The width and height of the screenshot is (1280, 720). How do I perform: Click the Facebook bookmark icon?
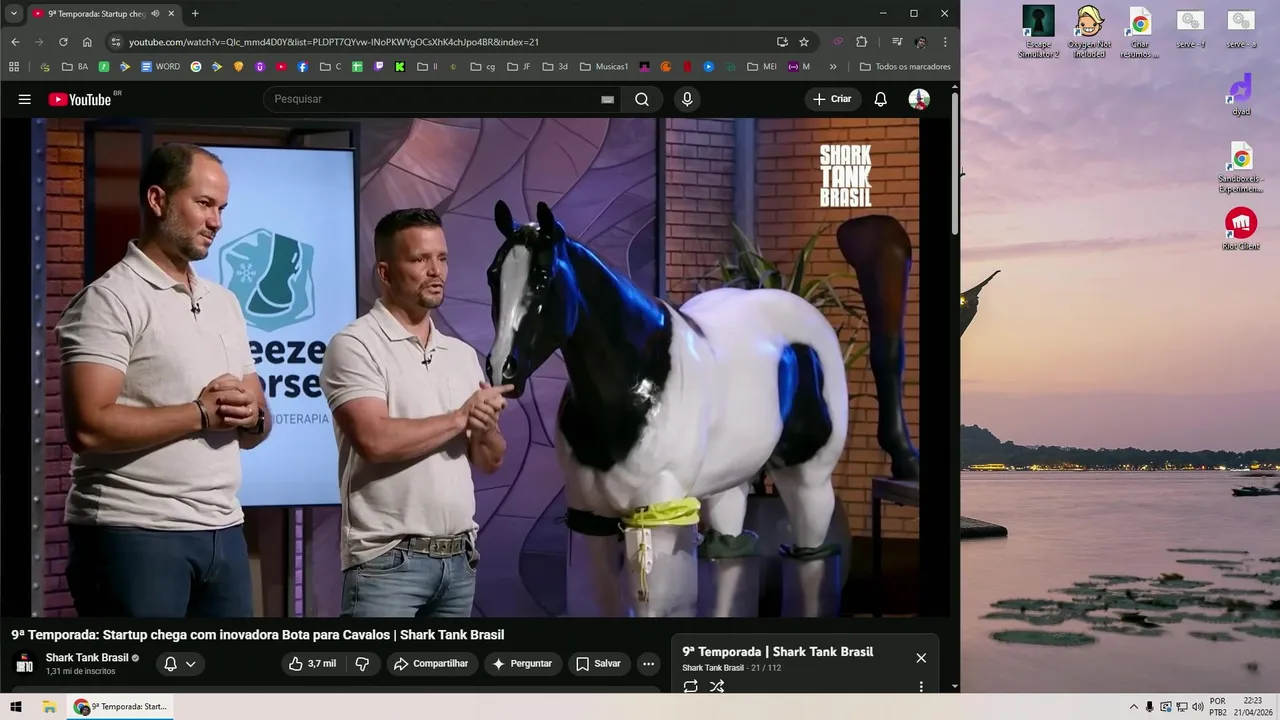pos(303,67)
